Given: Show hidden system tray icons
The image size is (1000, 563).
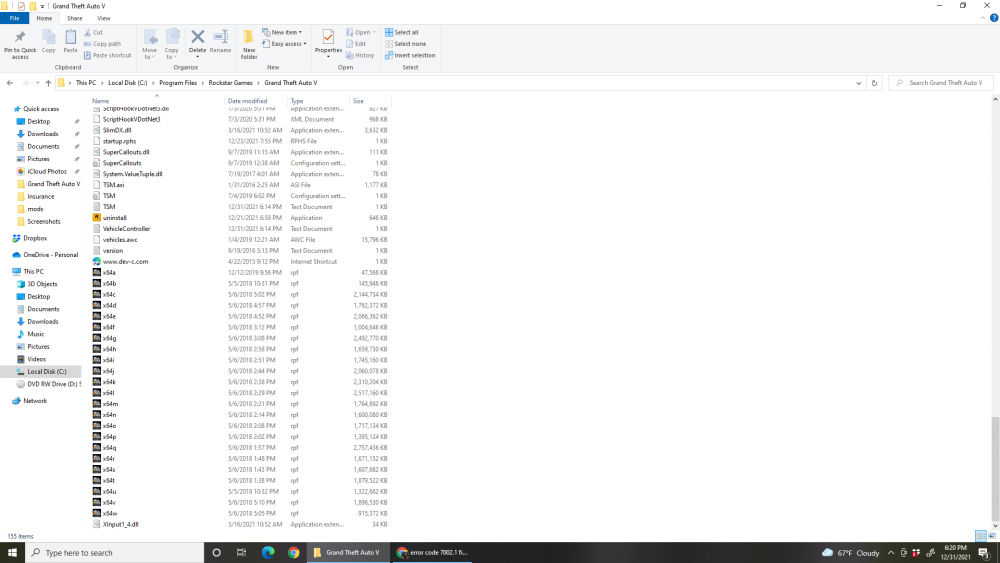Looking at the screenshot, I should pos(891,553).
